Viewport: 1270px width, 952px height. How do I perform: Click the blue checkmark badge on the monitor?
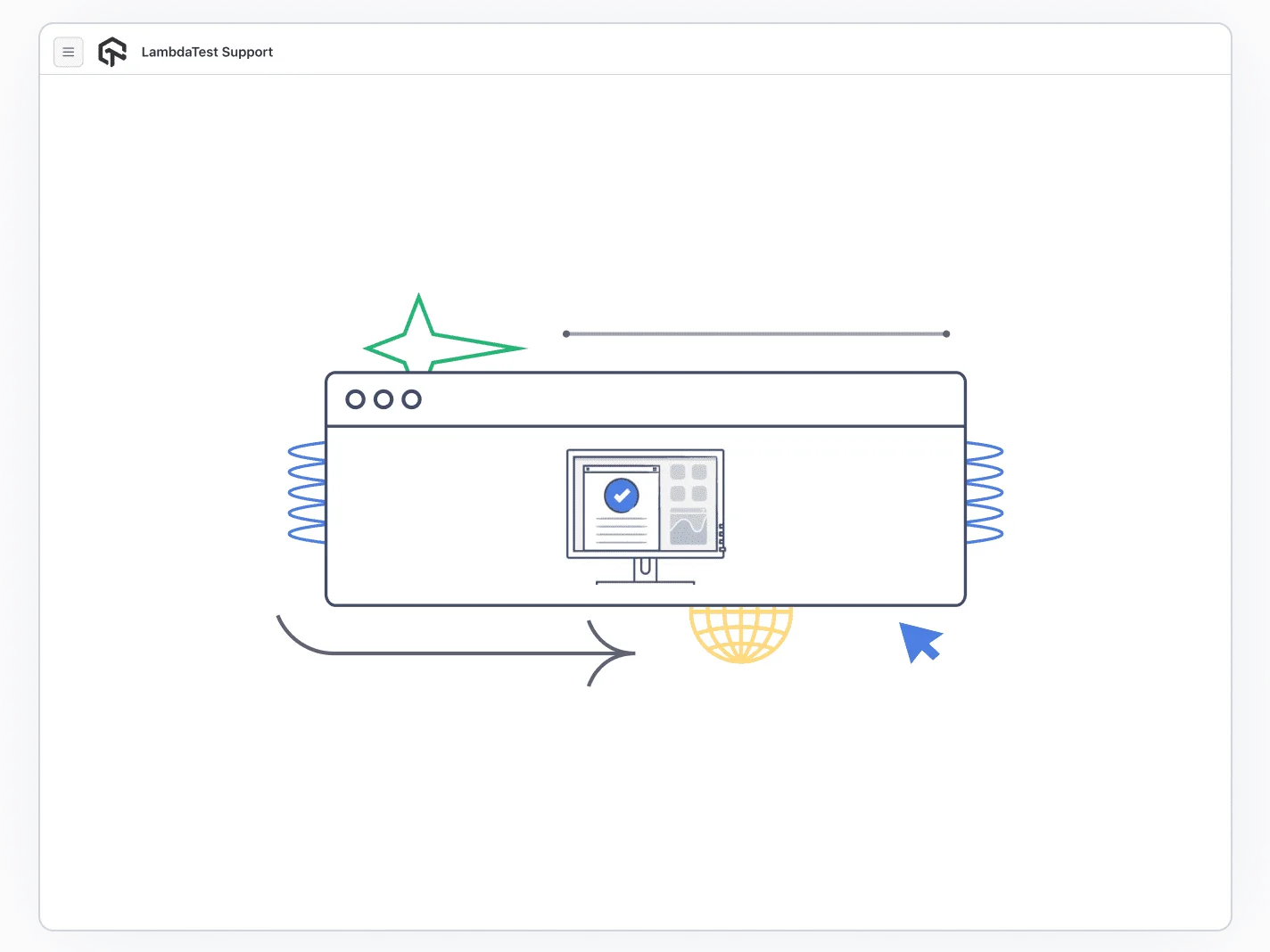click(621, 496)
